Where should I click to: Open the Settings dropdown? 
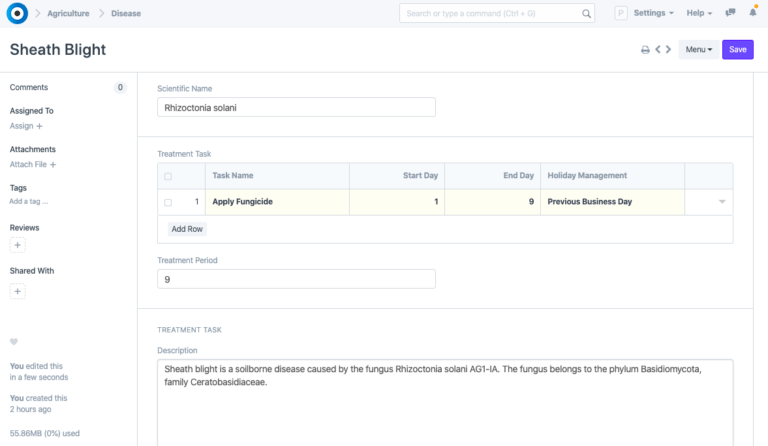pos(653,13)
